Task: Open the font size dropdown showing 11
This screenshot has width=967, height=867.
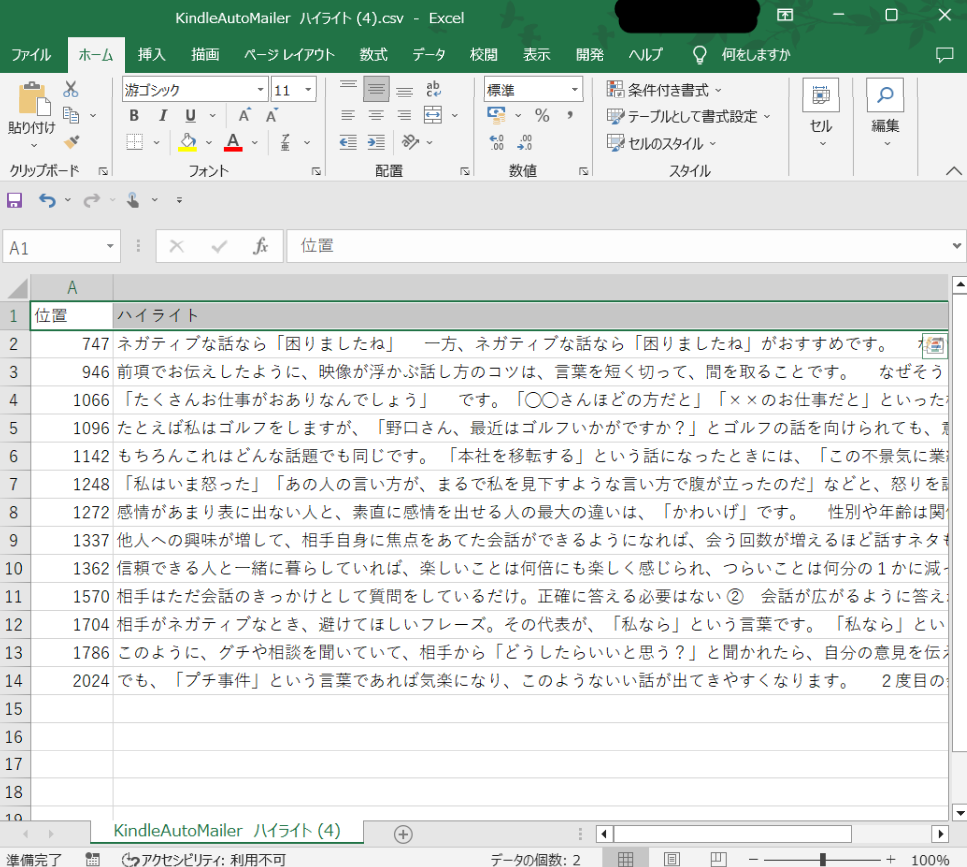Action: pyautogui.click(x=308, y=90)
